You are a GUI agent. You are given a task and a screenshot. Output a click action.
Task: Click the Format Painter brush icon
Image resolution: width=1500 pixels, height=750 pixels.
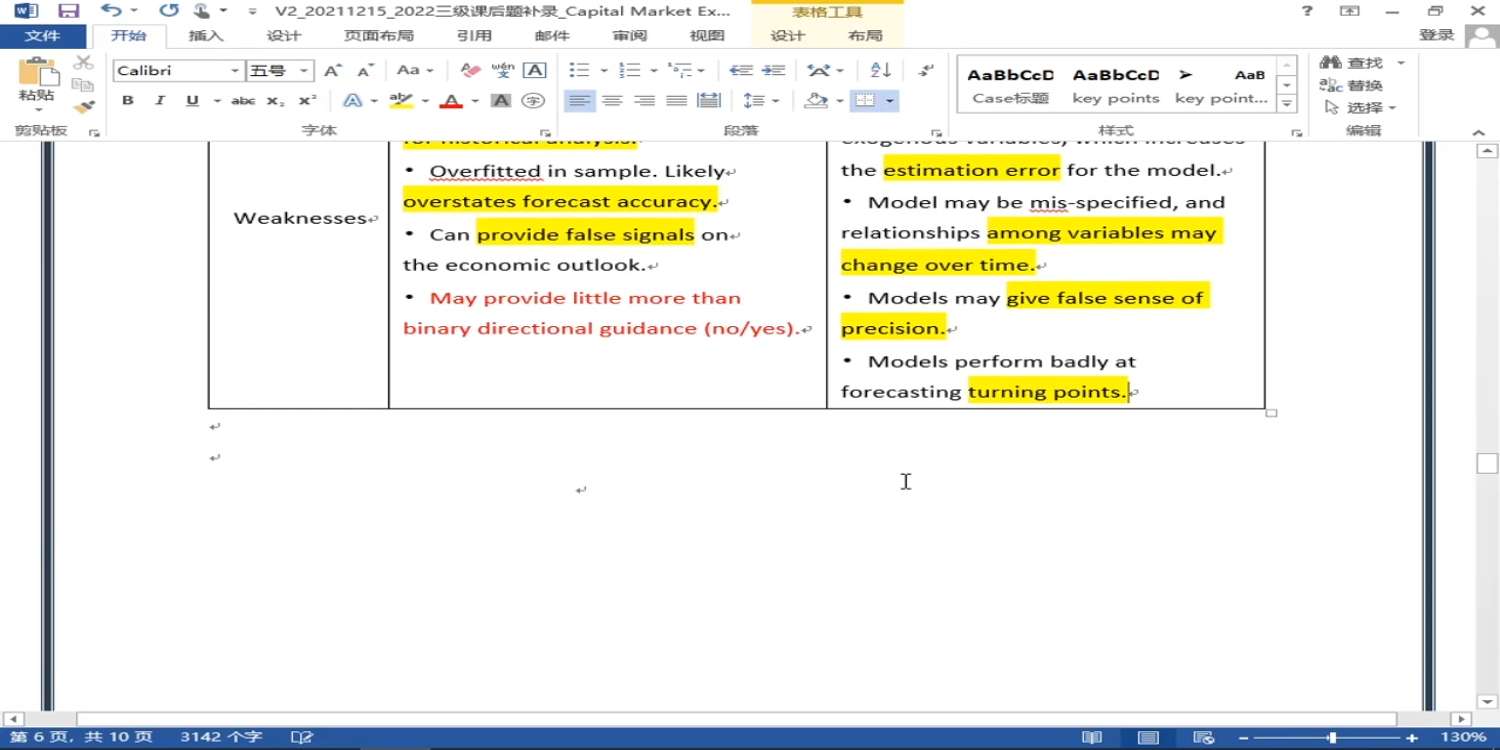click(x=84, y=106)
